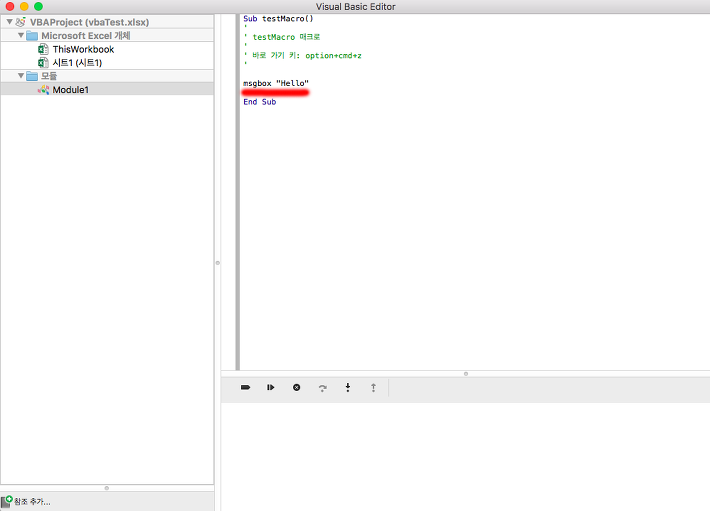Click the 참조 추가... button
Screen dimensions: 710x511
(x=26, y=501)
